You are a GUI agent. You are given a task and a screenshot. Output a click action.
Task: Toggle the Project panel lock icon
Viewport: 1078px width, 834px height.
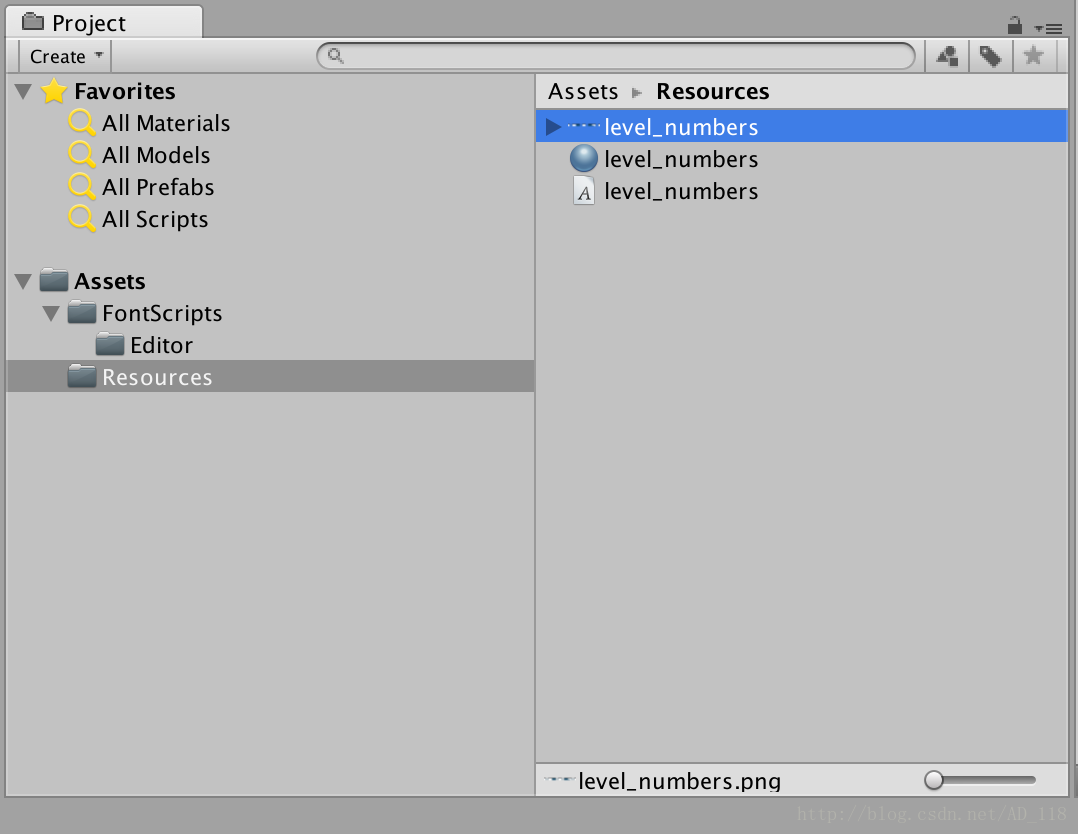coord(1015,26)
